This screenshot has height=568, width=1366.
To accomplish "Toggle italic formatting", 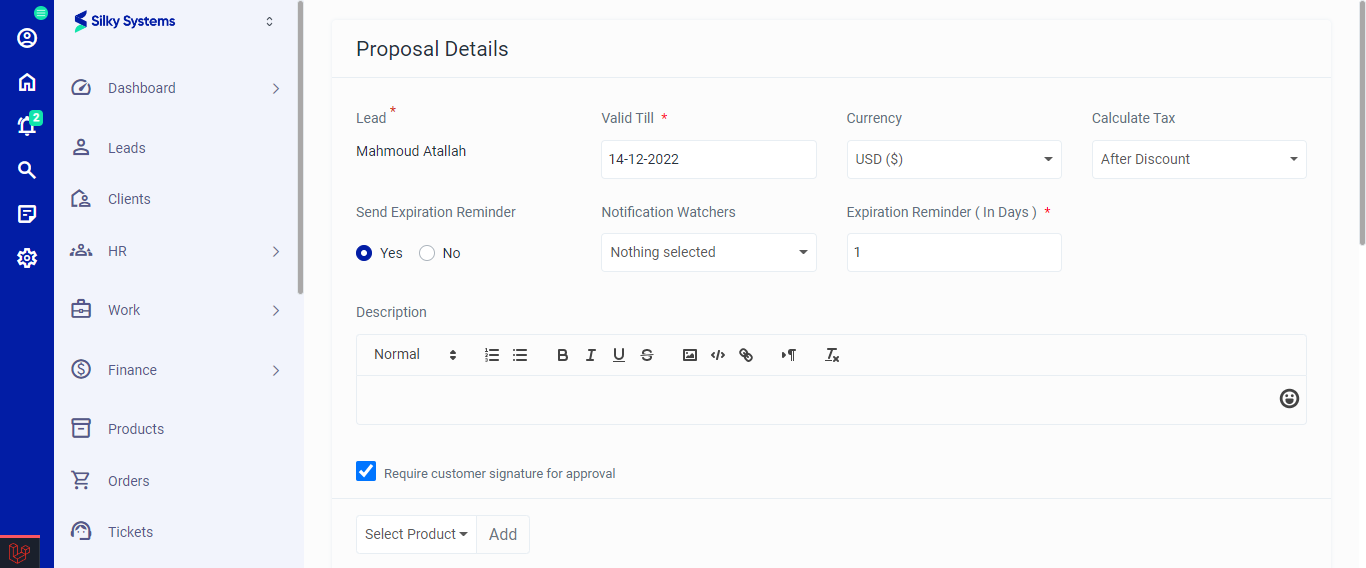I will 591,355.
